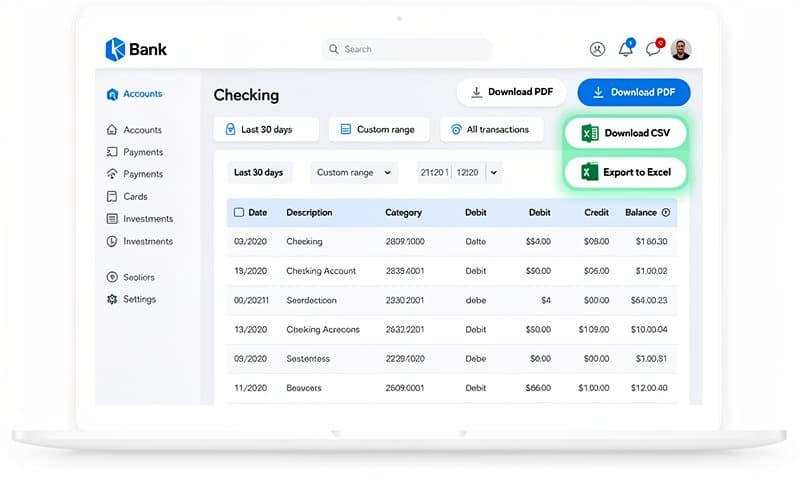Open the Cheking Account transaction row
The image size is (800, 480).
coord(452,271)
